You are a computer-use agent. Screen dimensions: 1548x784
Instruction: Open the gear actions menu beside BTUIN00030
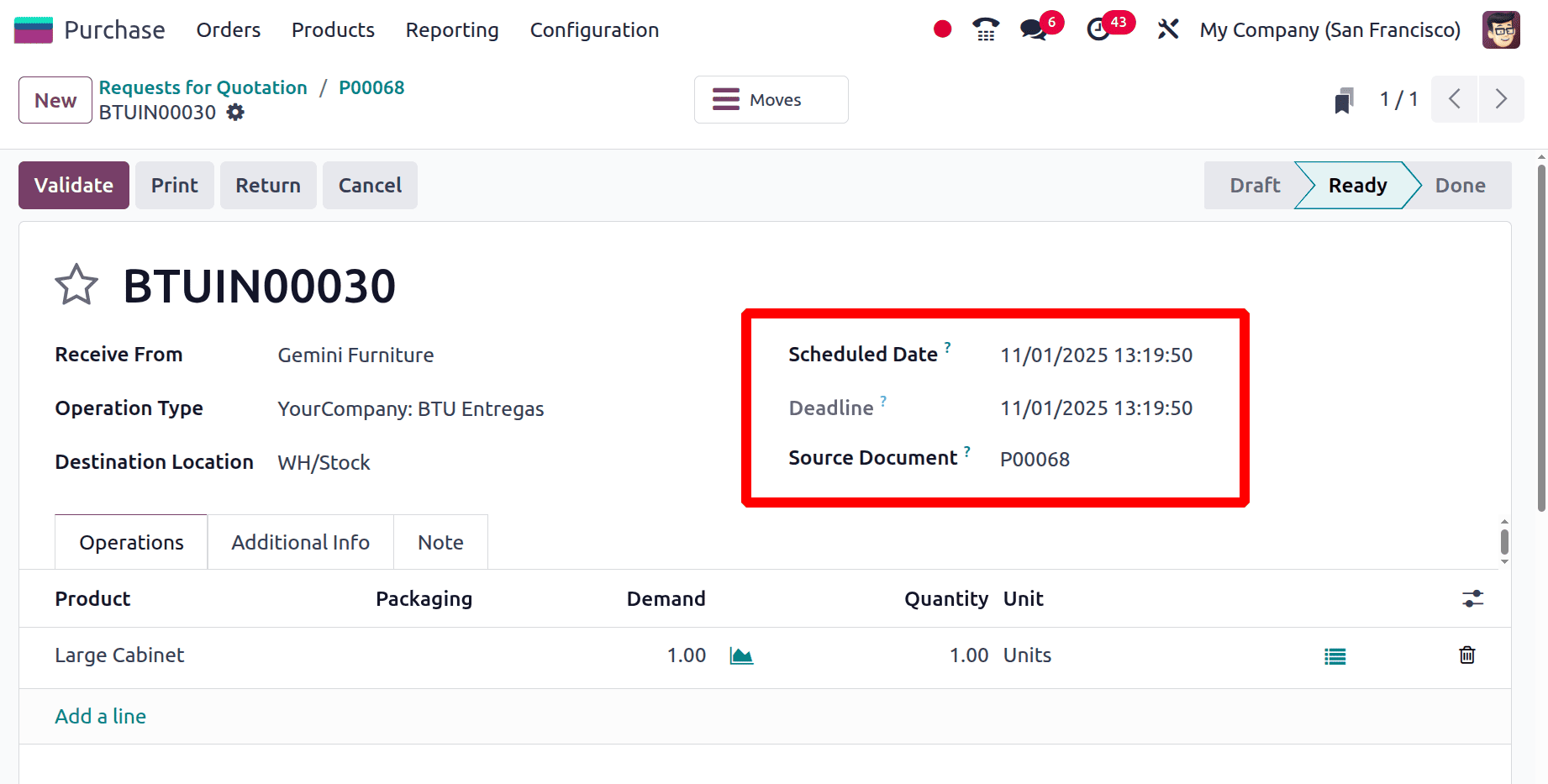(234, 112)
